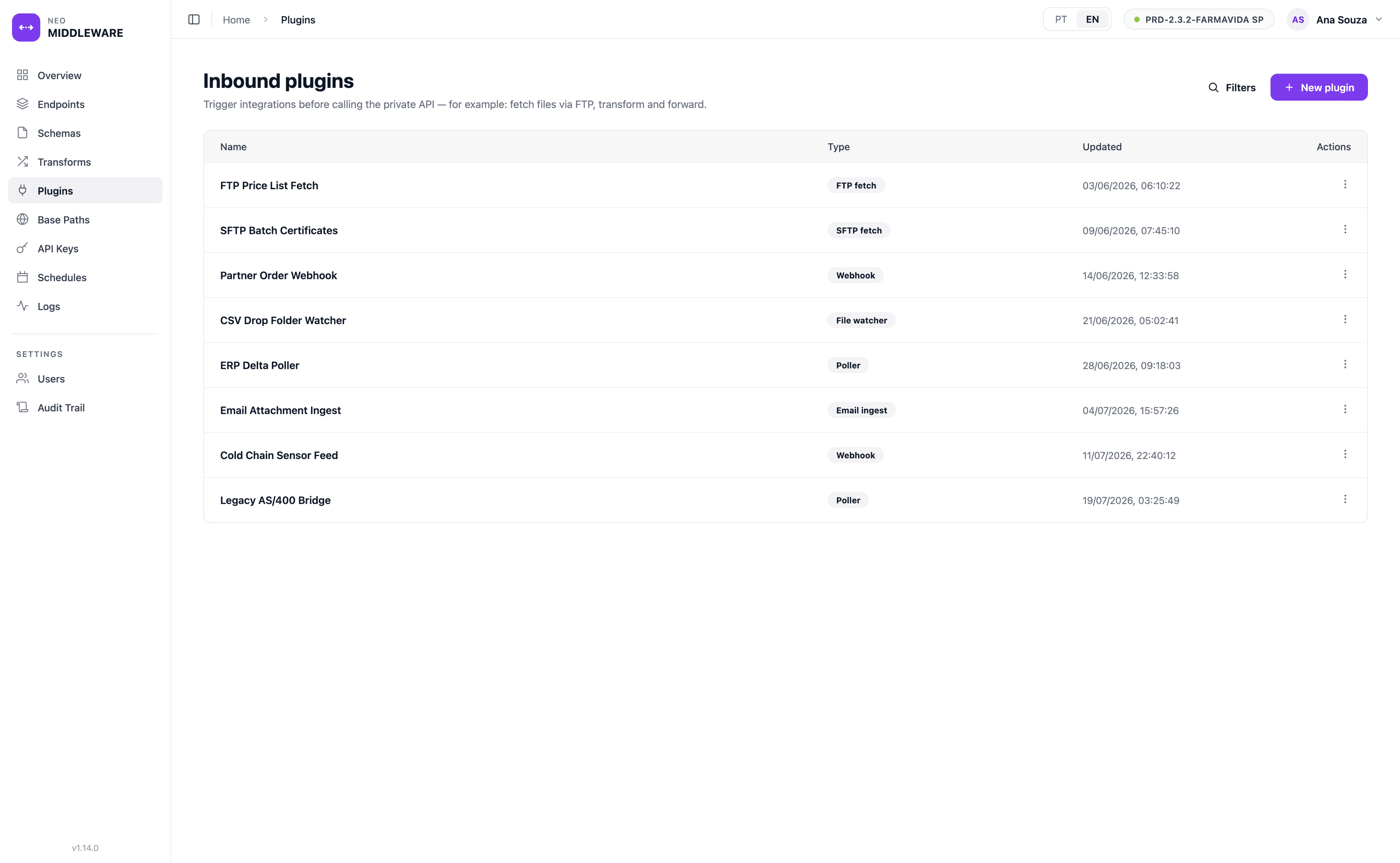
Task: Open actions menu for Cold Chain Sensor Feed
Action: pos(1345,454)
